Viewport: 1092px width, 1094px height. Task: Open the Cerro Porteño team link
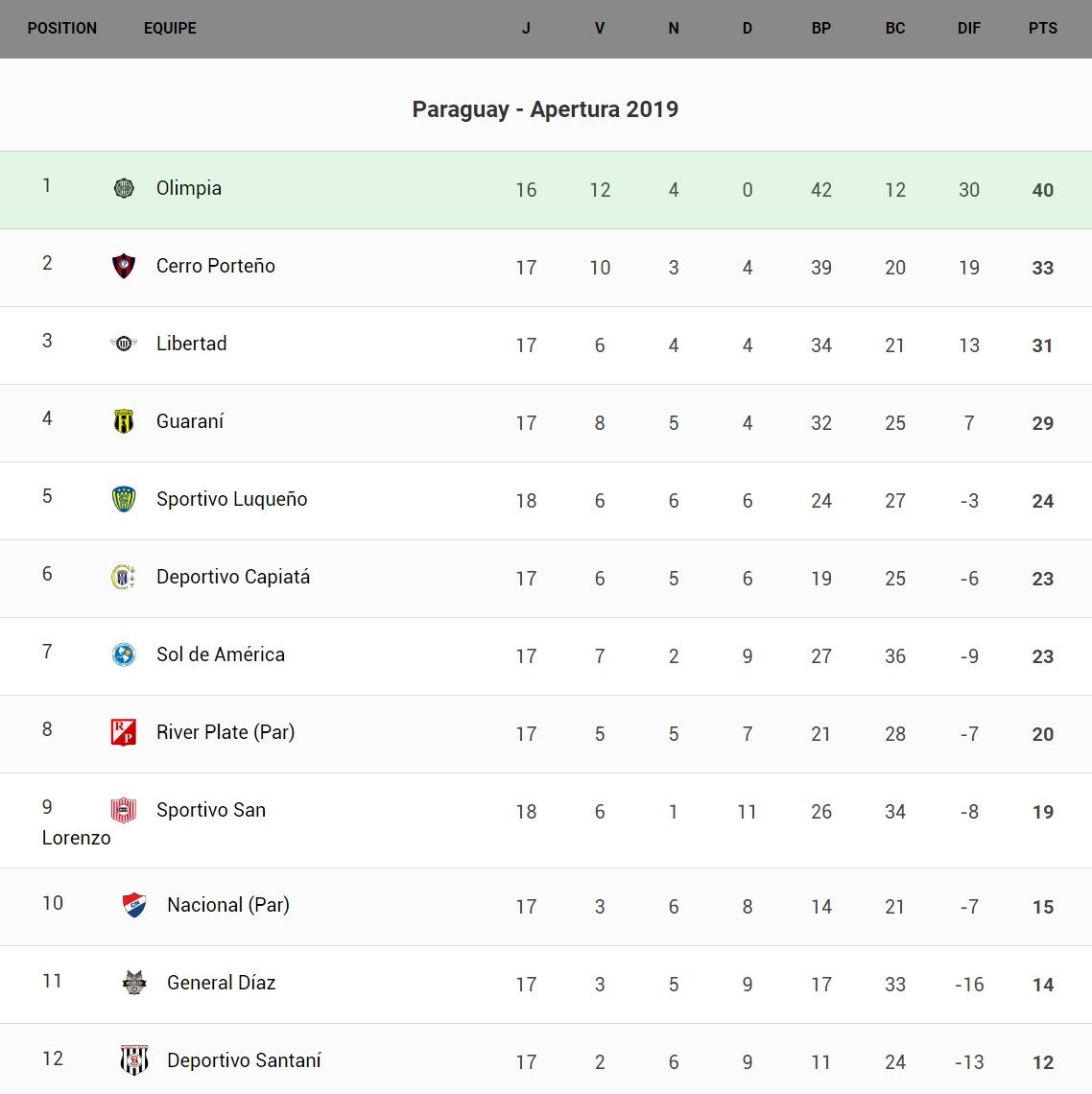(x=216, y=266)
